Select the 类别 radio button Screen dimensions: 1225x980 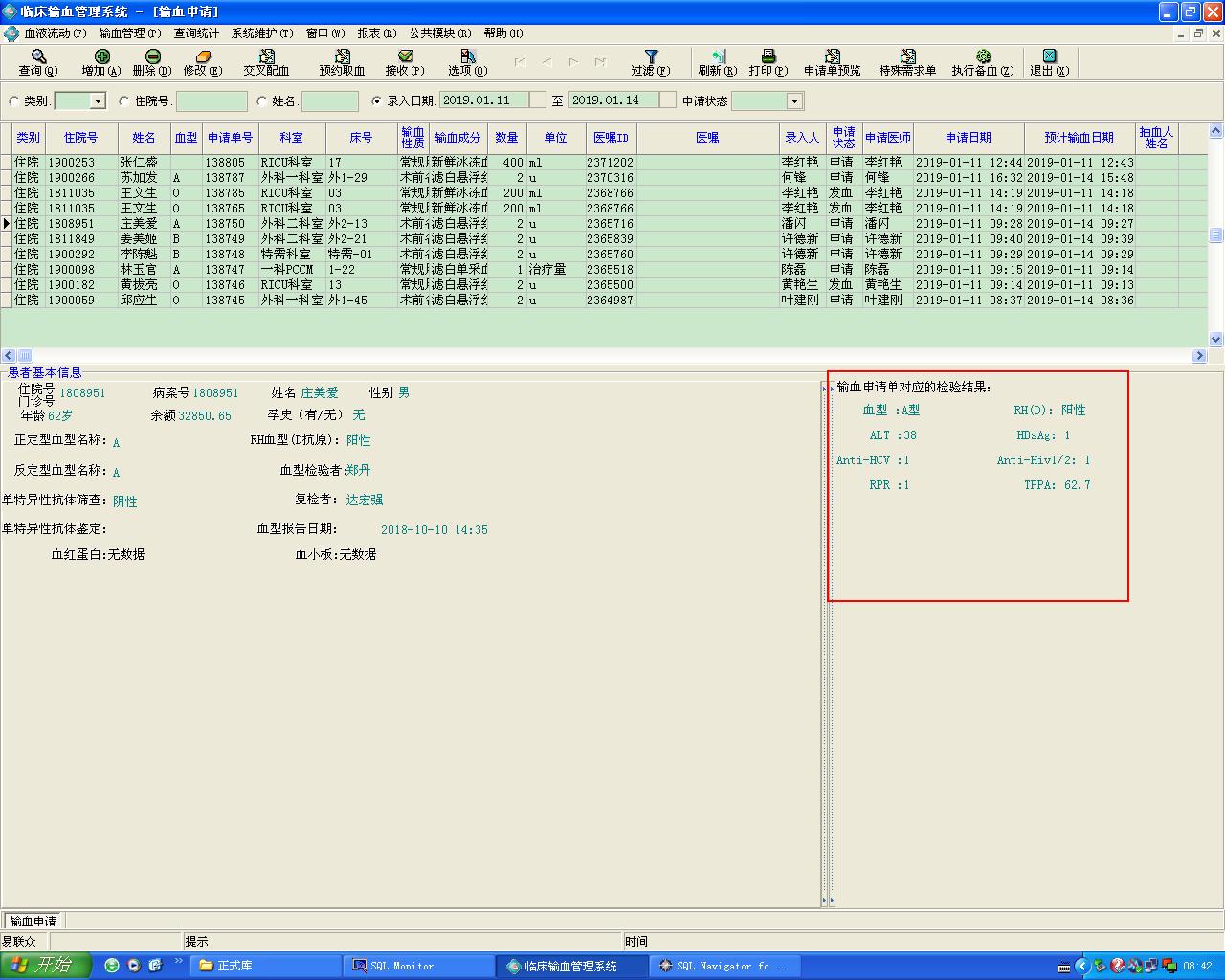tap(14, 101)
